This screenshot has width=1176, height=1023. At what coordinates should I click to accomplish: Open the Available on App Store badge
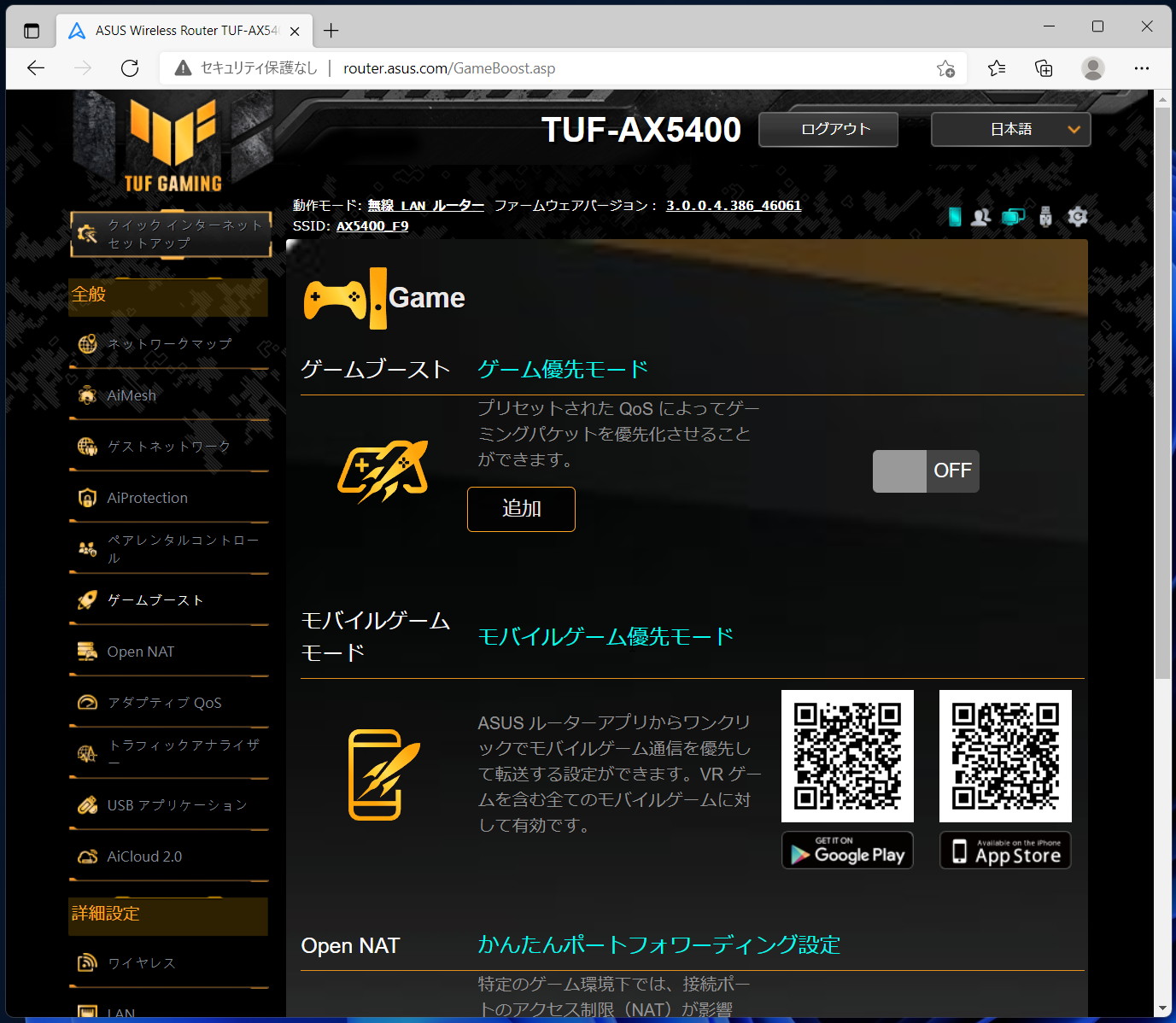point(1005,851)
